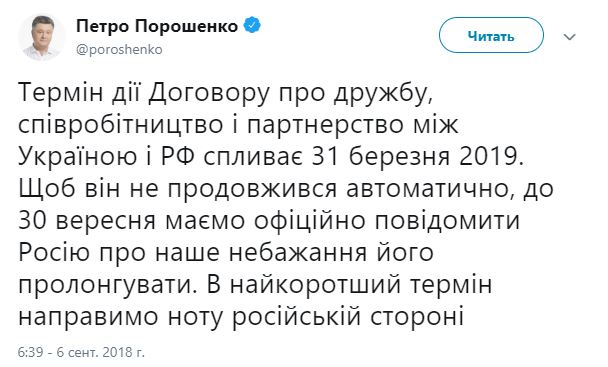Open Petro Poroshenko's profile avatar photo

click(x=41, y=38)
